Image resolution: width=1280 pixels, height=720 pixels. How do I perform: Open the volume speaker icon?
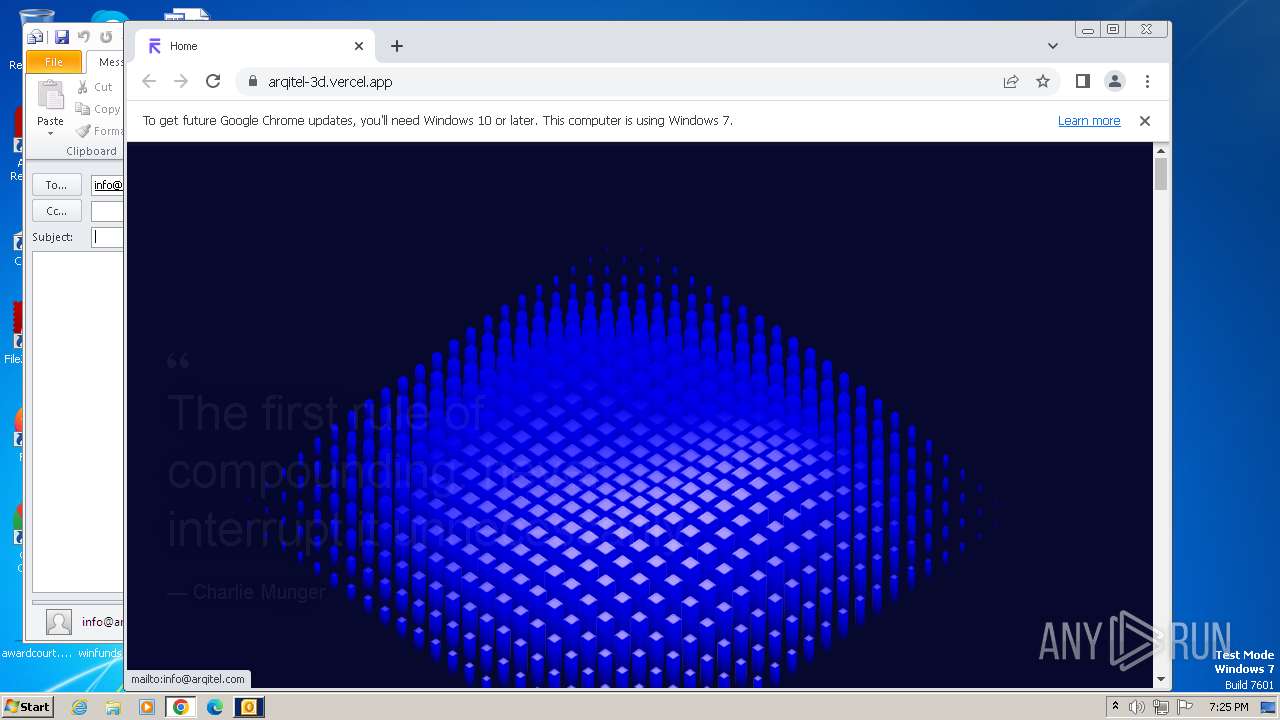pos(1137,707)
